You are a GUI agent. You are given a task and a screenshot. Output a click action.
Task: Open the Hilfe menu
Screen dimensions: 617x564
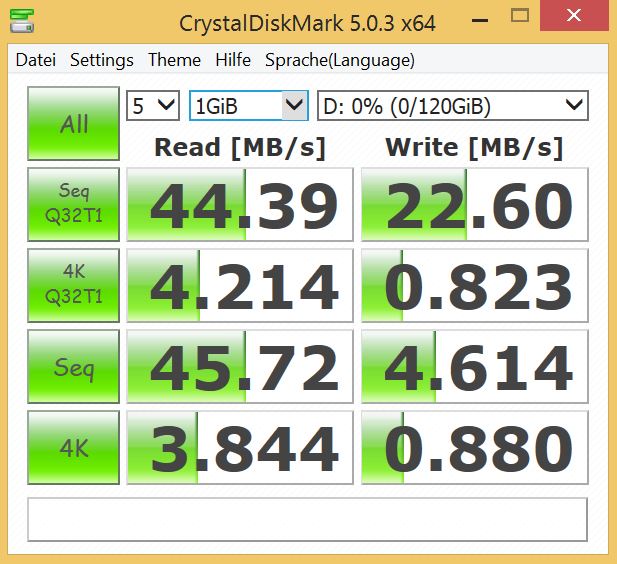[x=233, y=60]
